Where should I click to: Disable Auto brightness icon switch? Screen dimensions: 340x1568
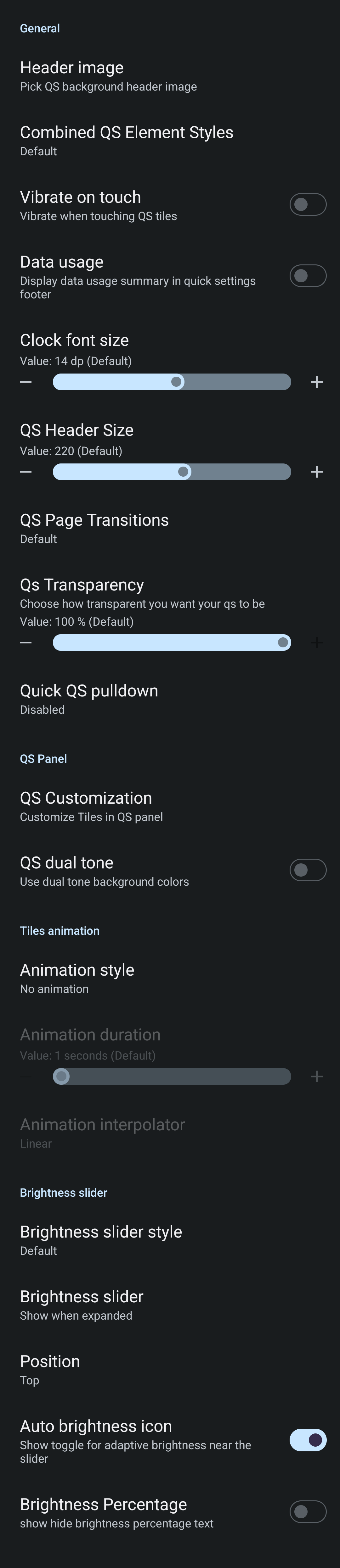click(308, 1440)
